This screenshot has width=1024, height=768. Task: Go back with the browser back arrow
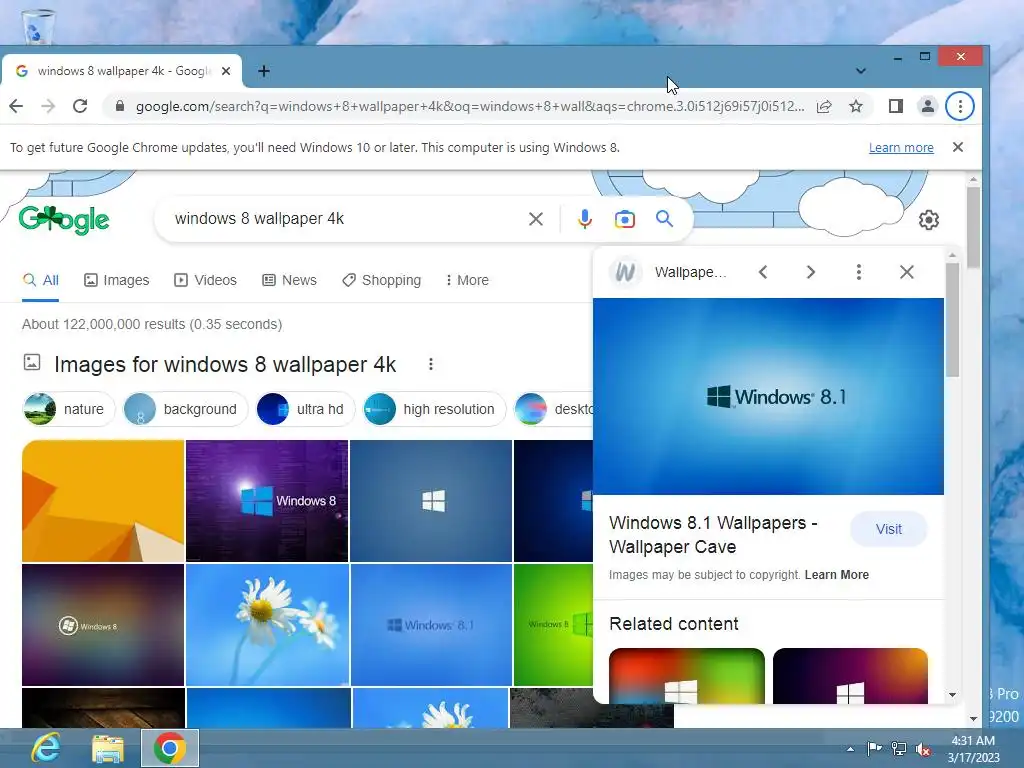[16, 106]
